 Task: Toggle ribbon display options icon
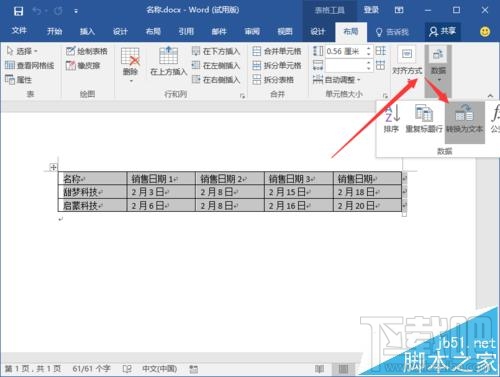399,10
